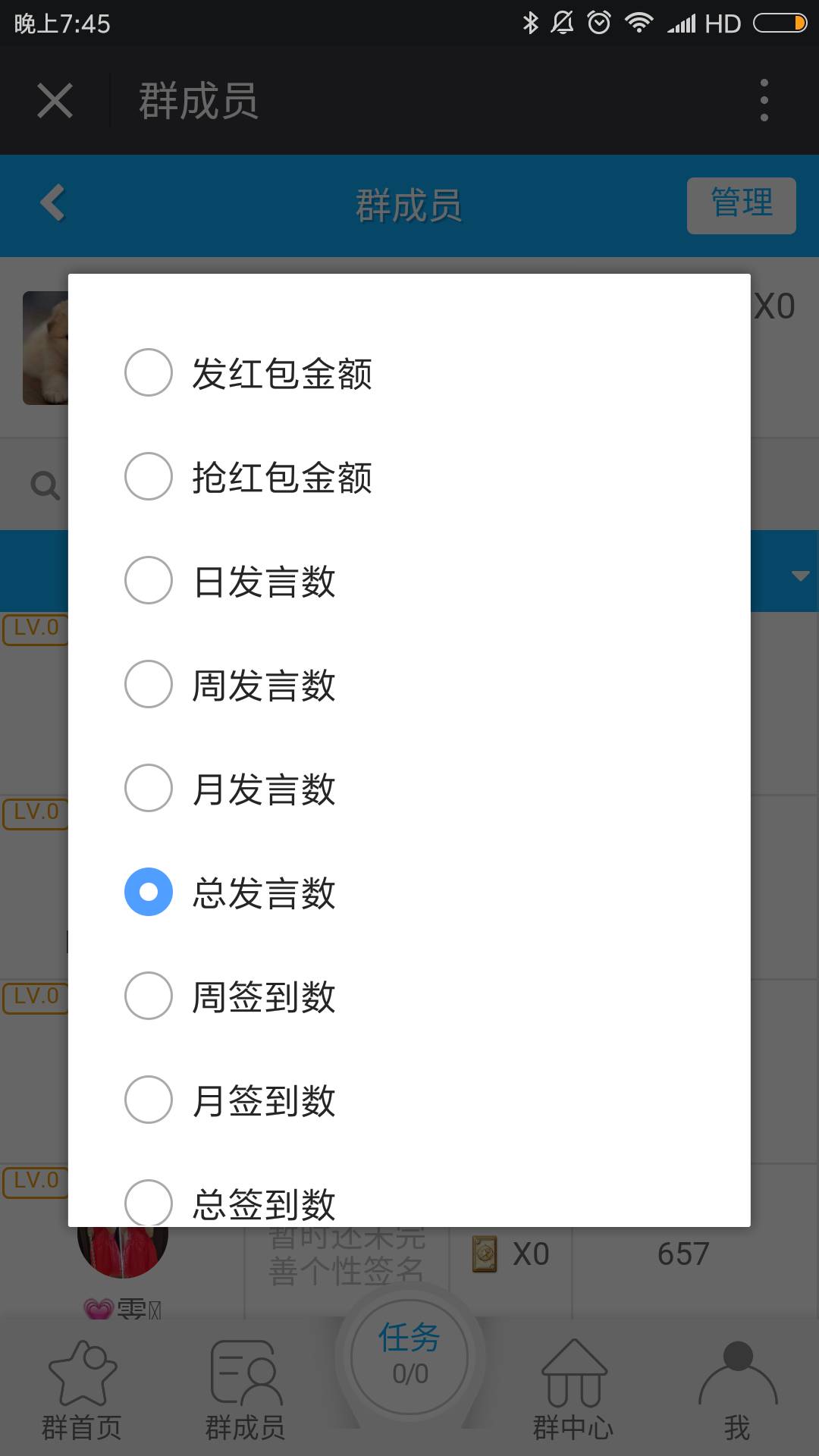Choose the 总签到数 option

tap(149, 1202)
